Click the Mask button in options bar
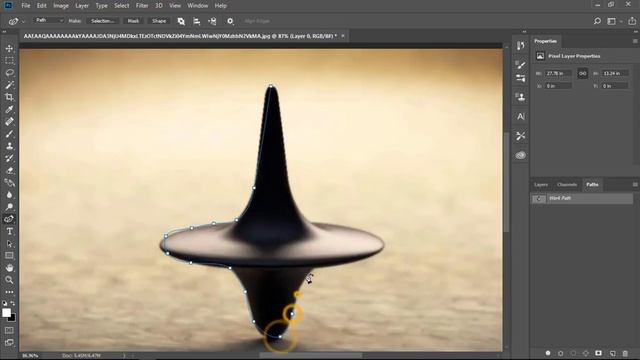 pyautogui.click(x=133, y=21)
